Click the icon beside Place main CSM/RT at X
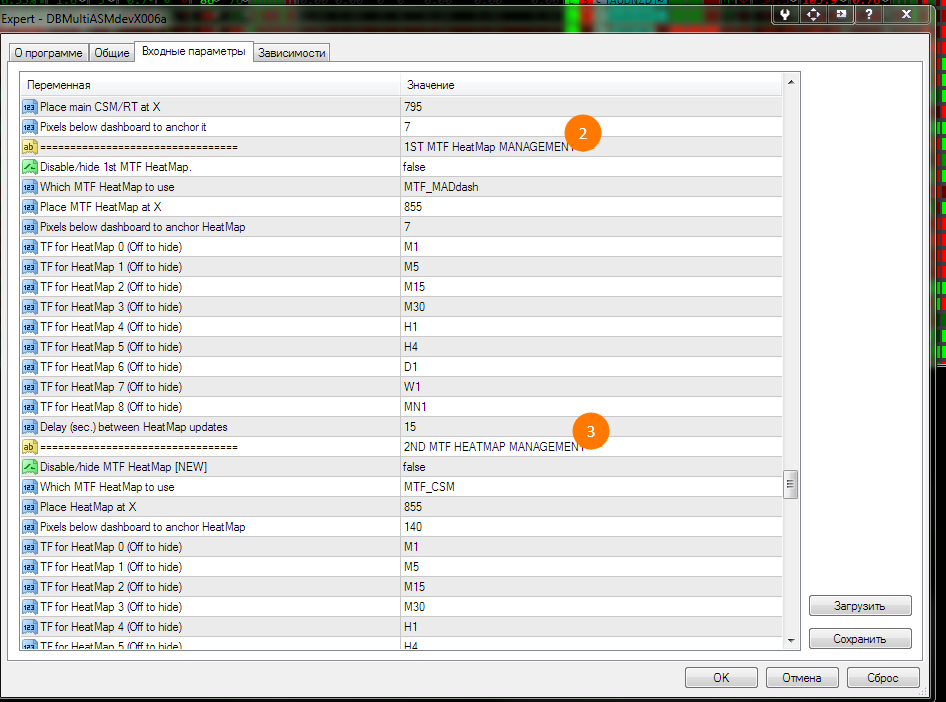 click(x=30, y=107)
